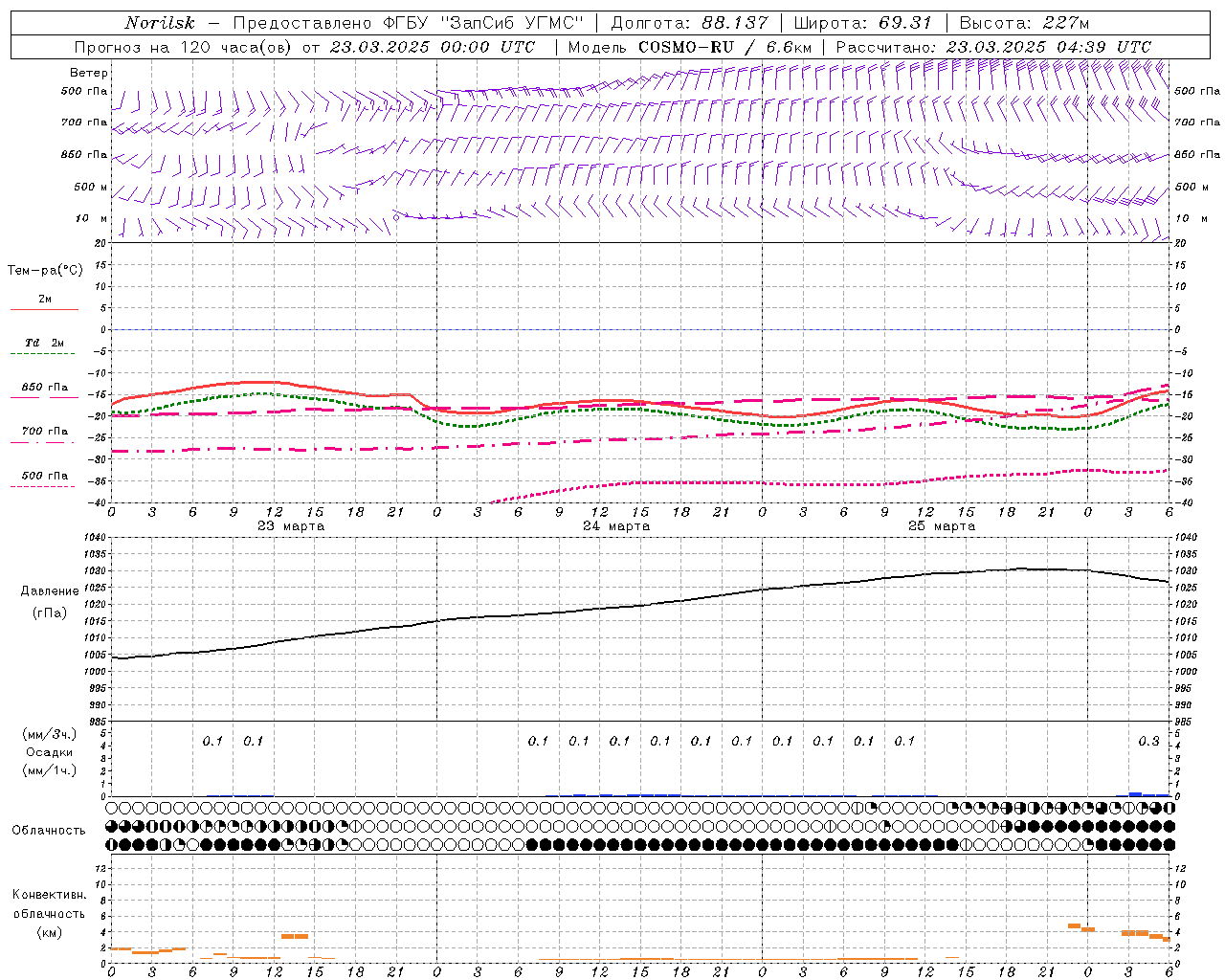Click the "Рассчитано: 23.03.2025 04:39 UTC" text

coord(993,47)
